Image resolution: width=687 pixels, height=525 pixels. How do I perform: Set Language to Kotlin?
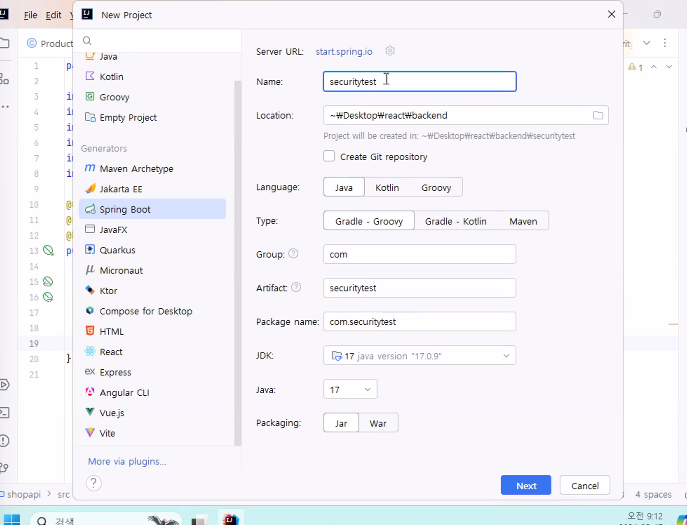click(387, 188)
